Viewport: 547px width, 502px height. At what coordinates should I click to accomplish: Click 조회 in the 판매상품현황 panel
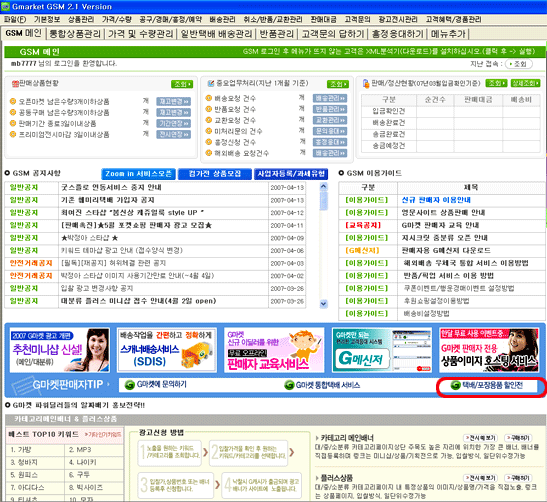[x=182, y=84]
